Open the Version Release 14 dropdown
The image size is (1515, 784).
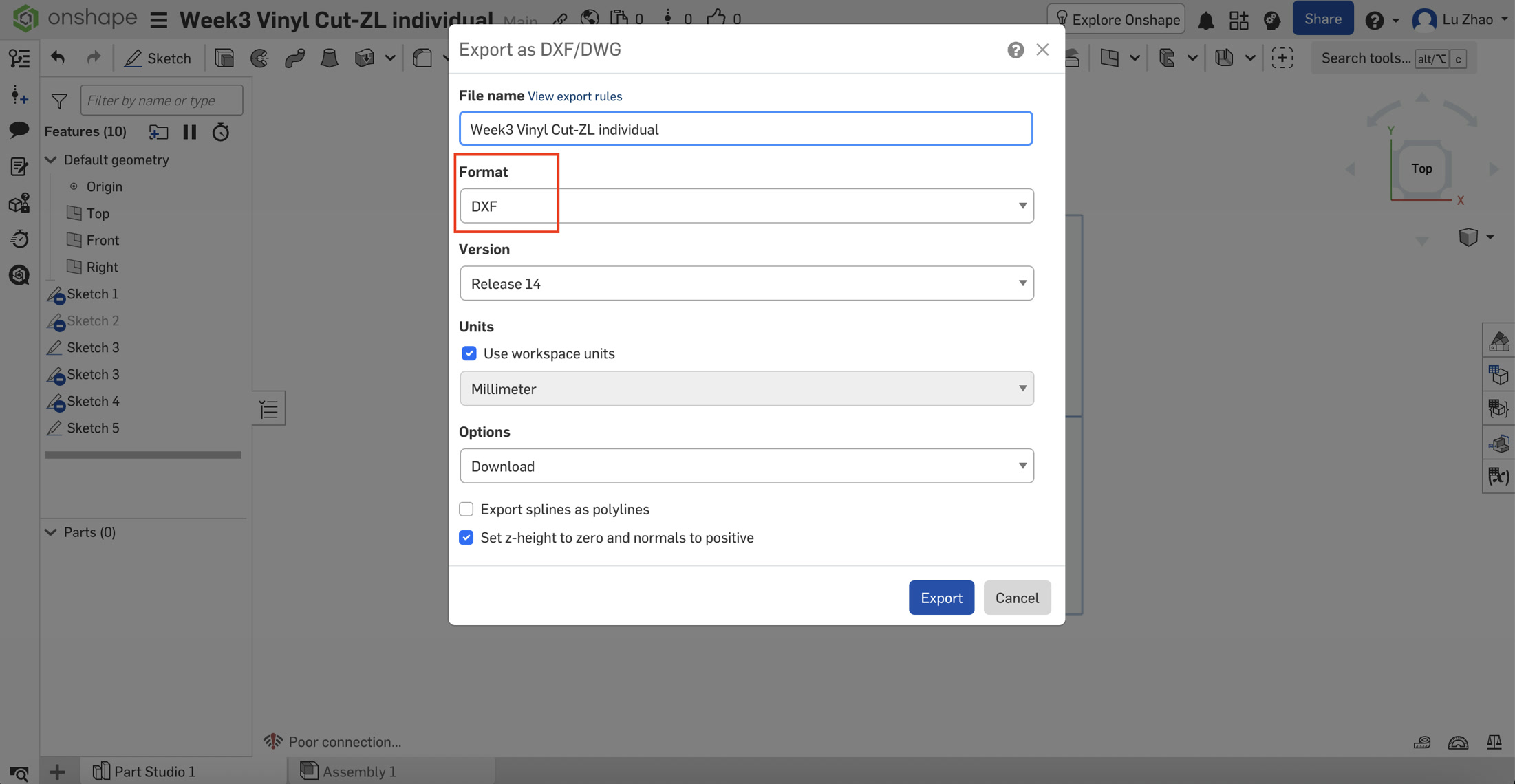746,283
